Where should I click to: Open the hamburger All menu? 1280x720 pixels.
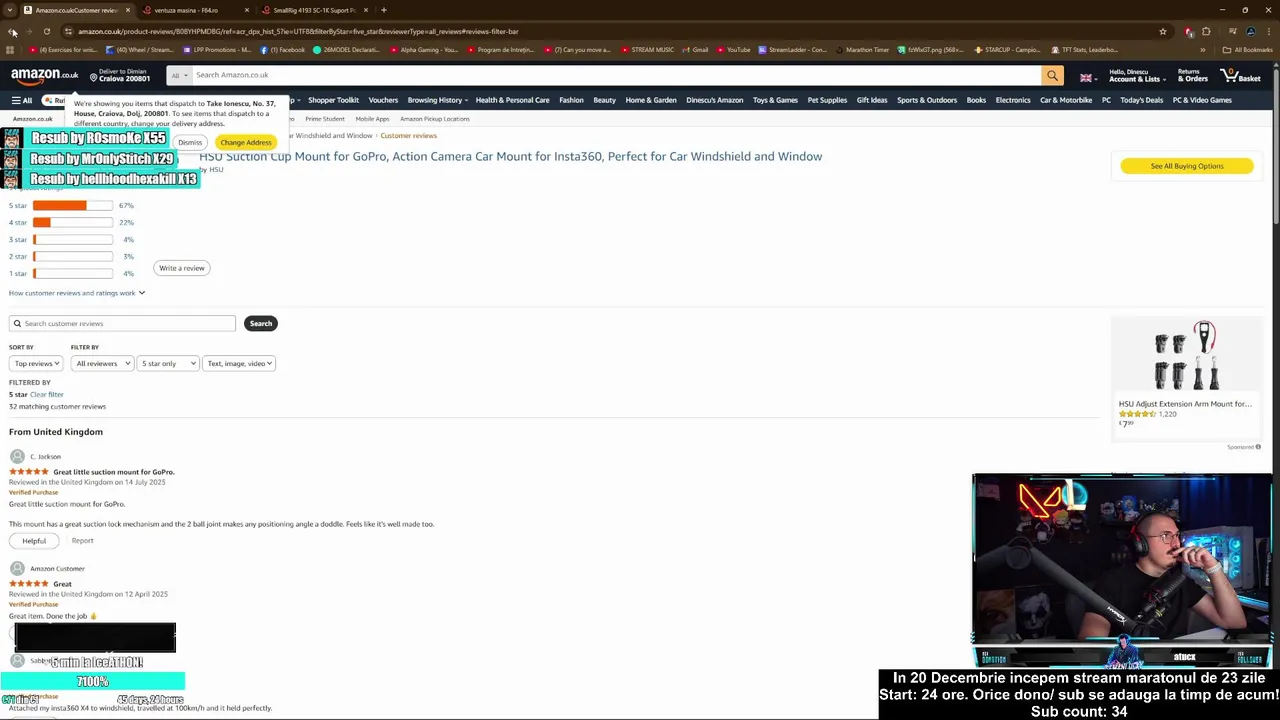click(x=22, y=100)
